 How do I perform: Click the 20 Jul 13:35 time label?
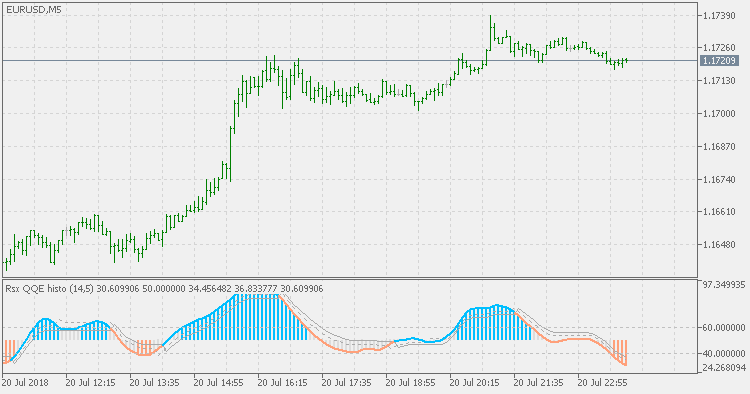pyautogui.click(x=155, y=383)
